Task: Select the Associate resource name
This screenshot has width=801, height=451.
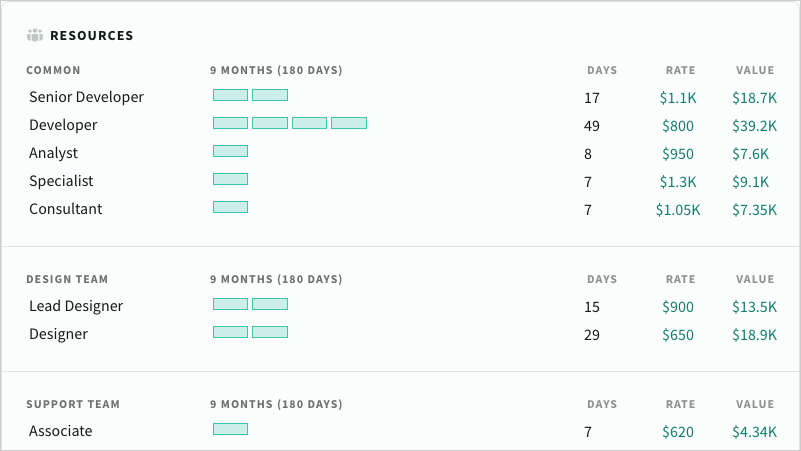Action: point(60,431)
